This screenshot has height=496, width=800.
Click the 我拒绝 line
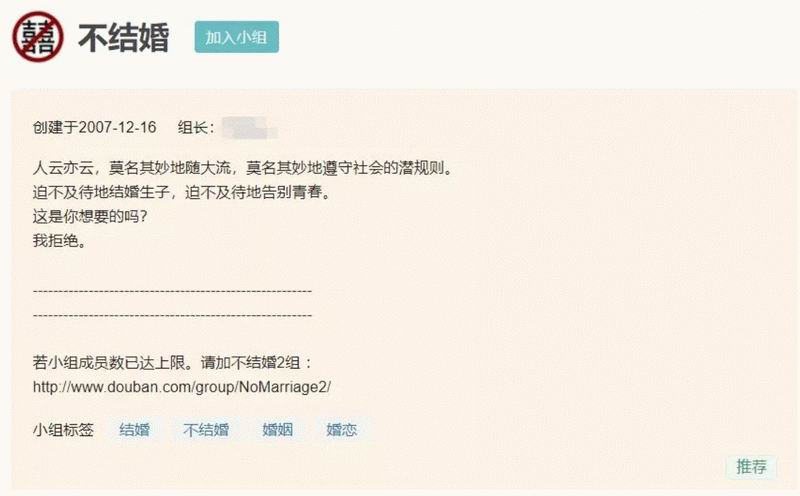pyautogui.click(x=60, y=240)
